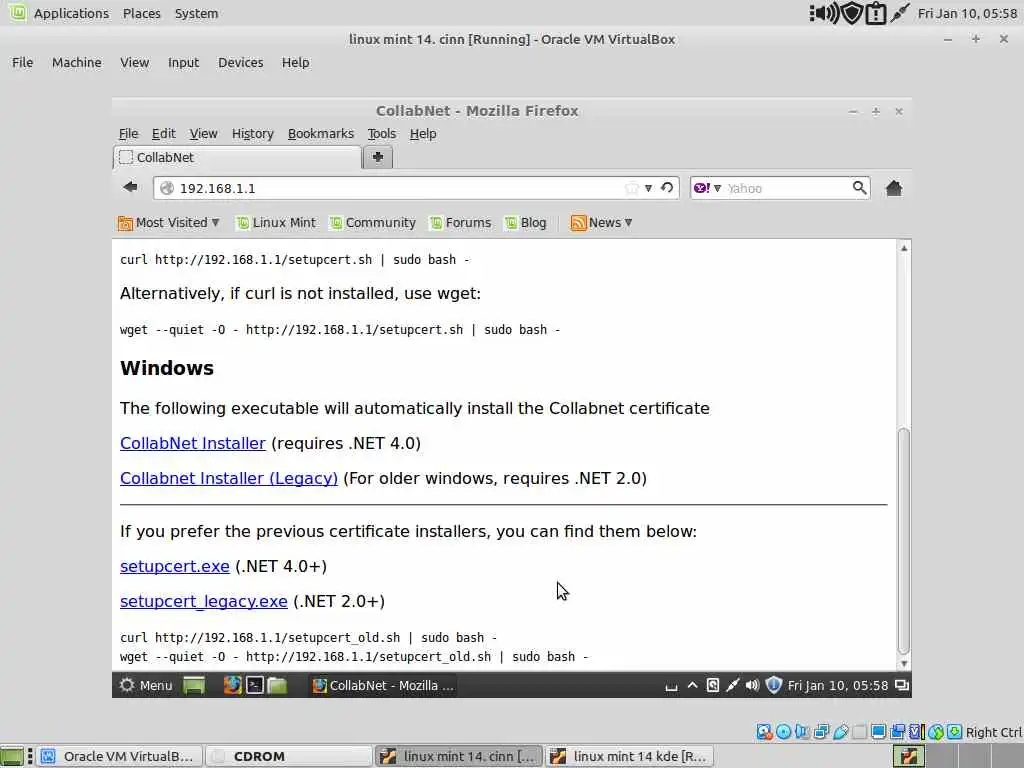The width and height of the screenshot is (1024, 768).
Task: Download setupcert.exe via its link
Action: (x=174, y=566)
